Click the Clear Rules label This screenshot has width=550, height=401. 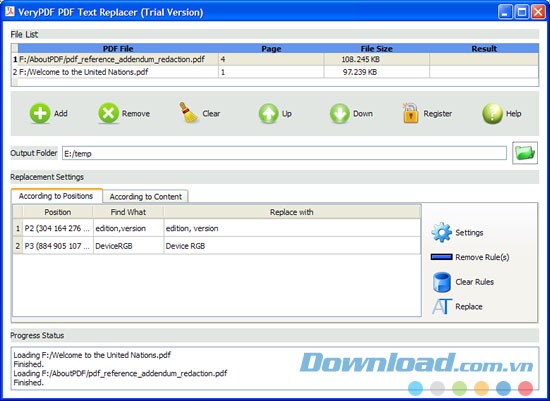pyautogui.click(x=475, y=282)
